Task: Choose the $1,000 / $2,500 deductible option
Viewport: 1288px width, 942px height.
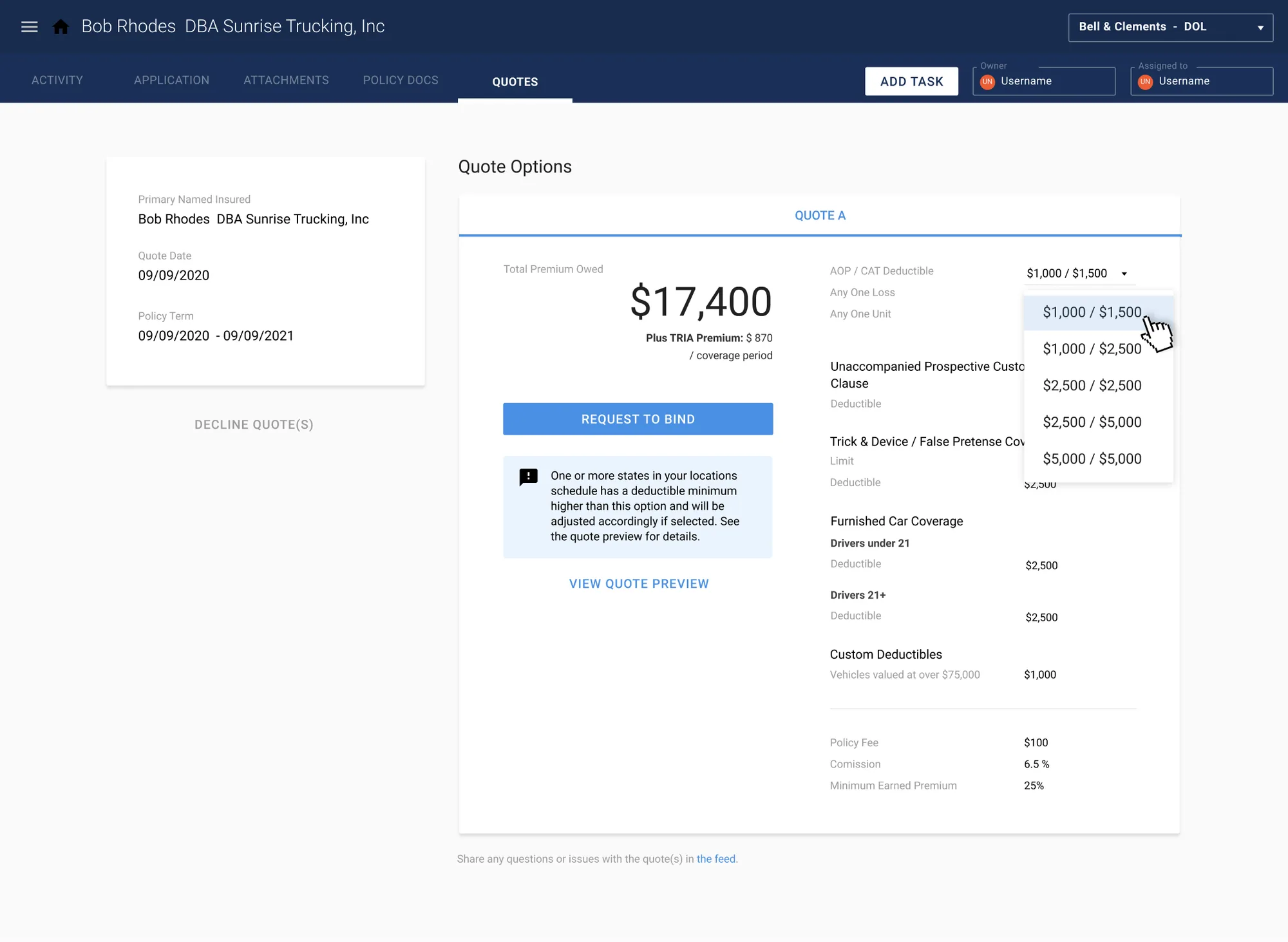Action: pos(1098,349)
